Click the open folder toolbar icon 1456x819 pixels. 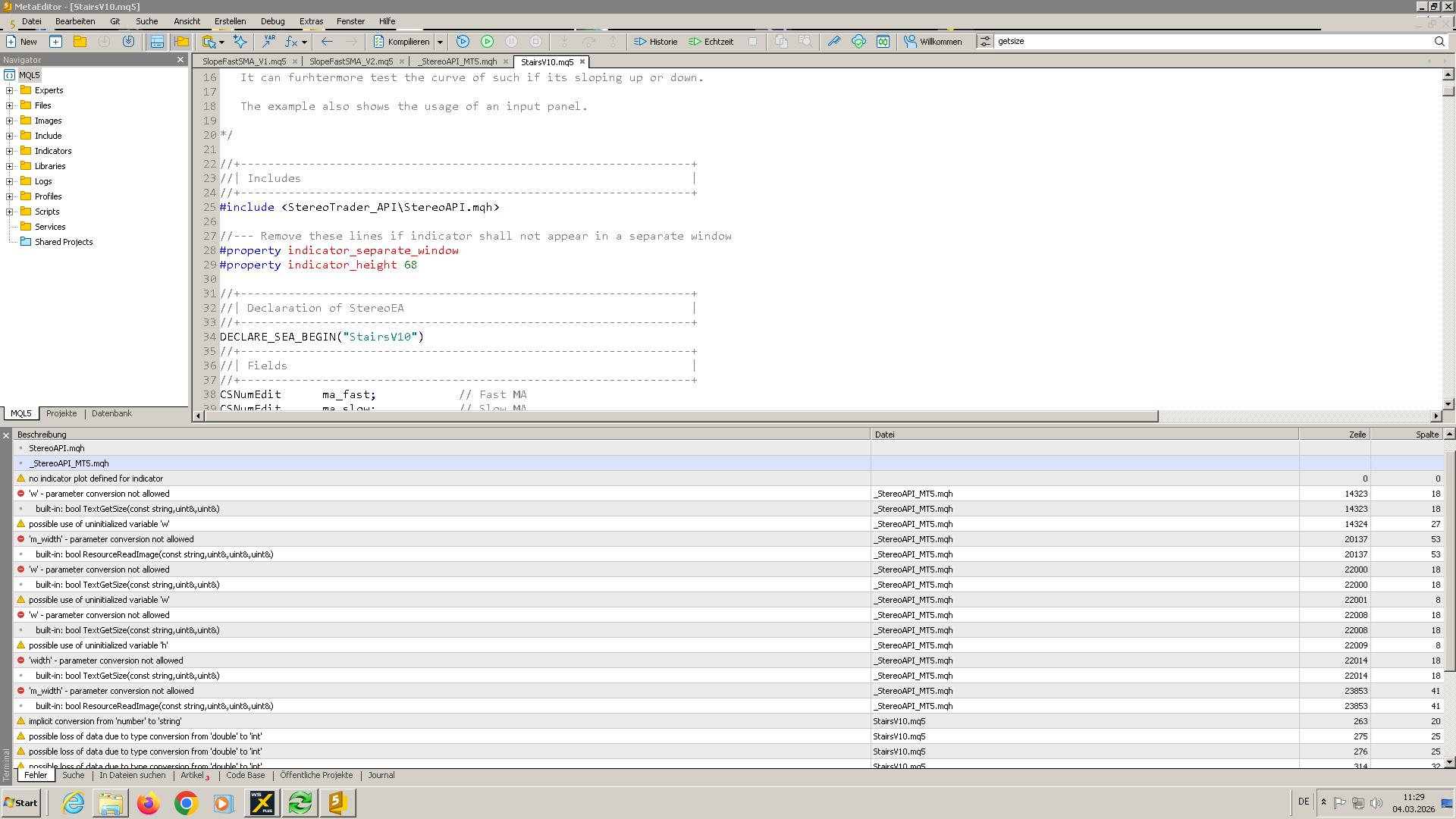[x=80, y=42]
